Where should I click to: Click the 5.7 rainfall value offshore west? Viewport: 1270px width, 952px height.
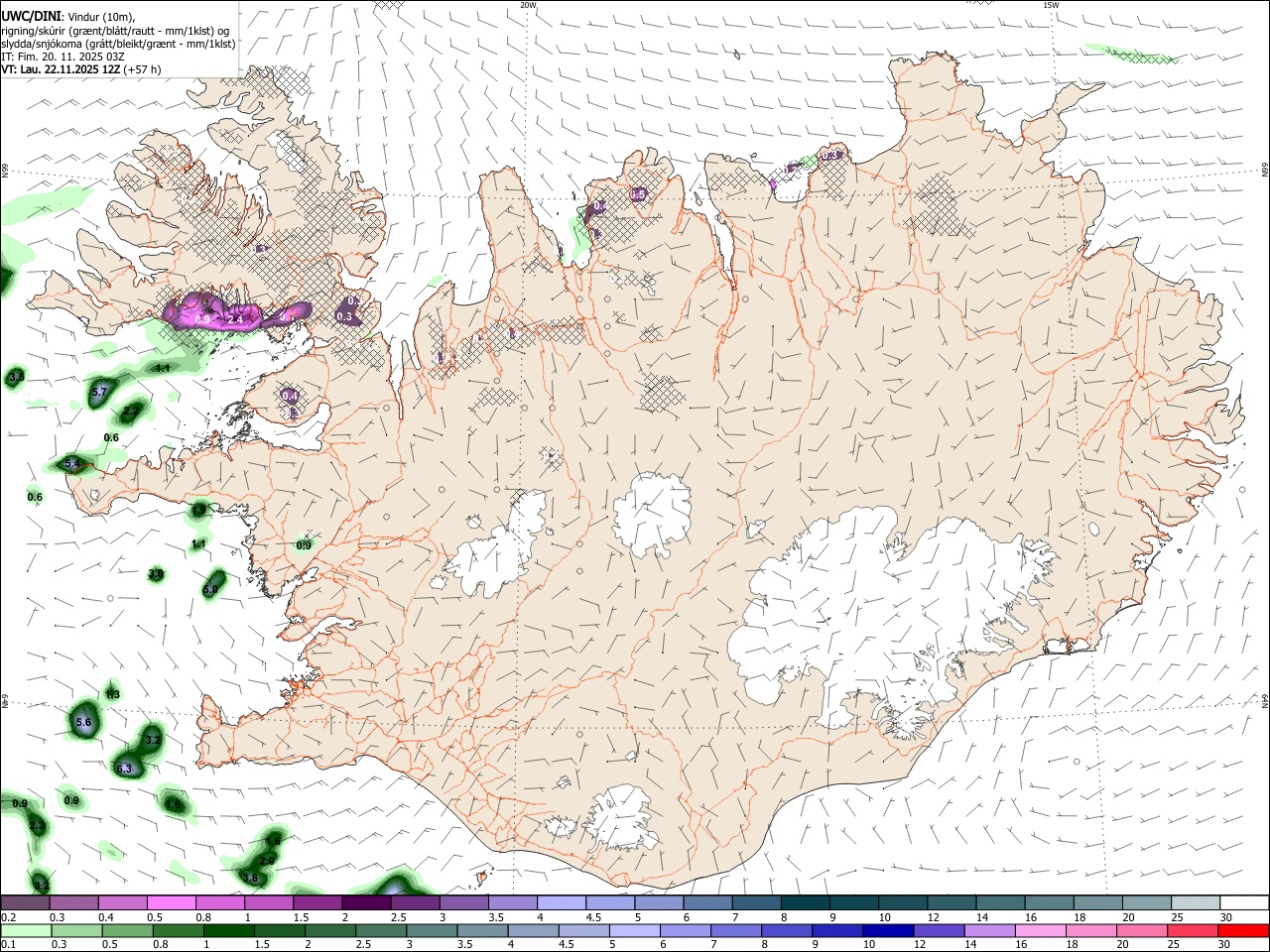coord(99,393)
